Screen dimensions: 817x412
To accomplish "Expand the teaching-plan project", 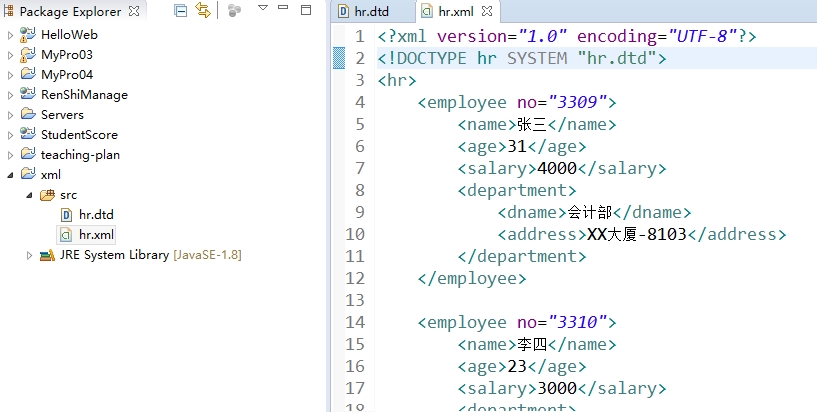I will (10, 155).
